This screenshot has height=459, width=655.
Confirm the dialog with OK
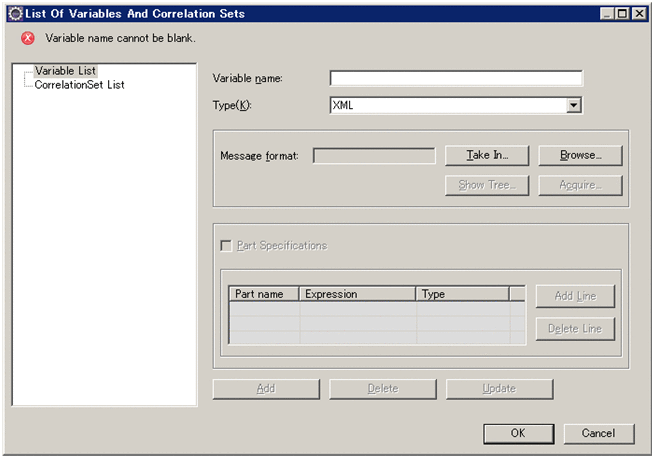(x=518, y=433)
